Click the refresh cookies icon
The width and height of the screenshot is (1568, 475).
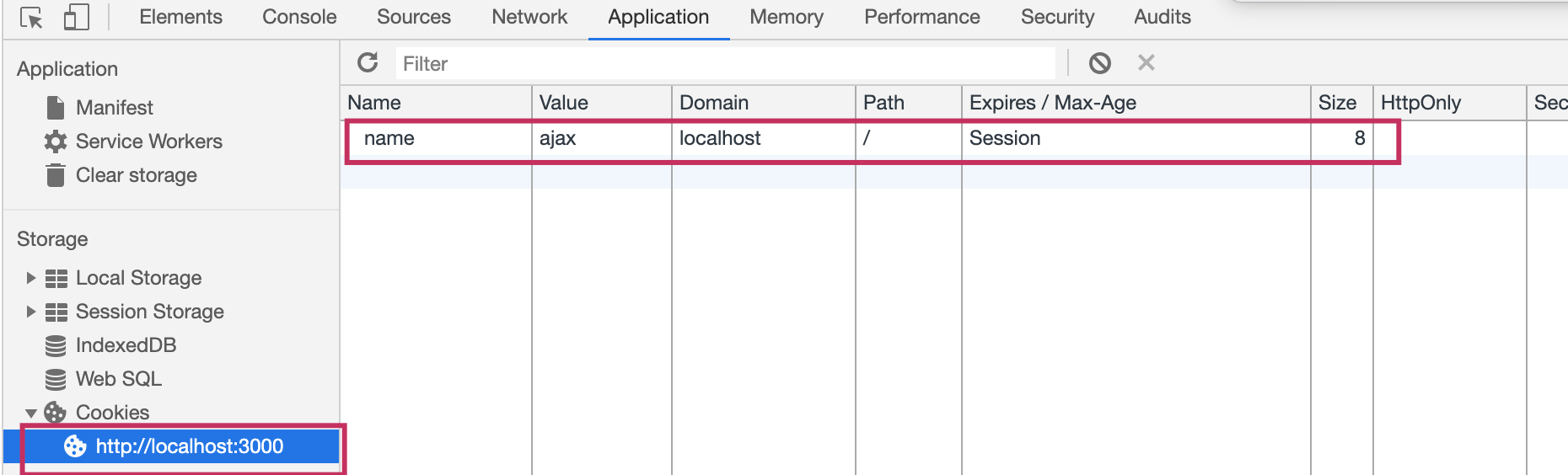[368, 63]
